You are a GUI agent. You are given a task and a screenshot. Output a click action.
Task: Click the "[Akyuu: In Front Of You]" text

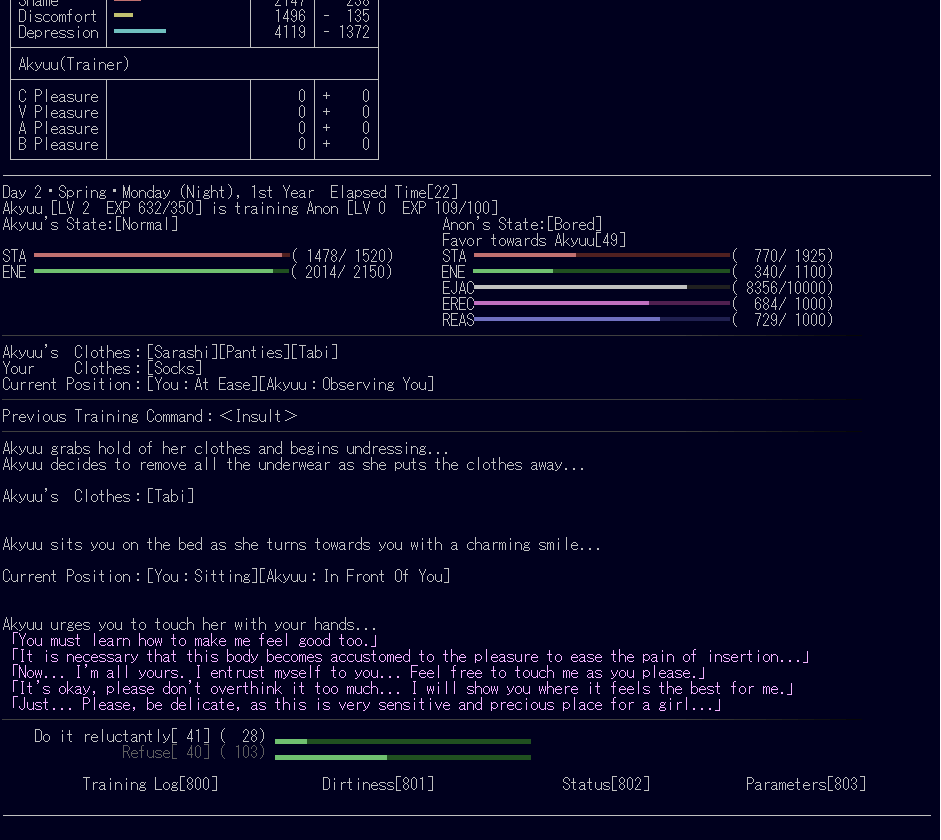point(354,577)
